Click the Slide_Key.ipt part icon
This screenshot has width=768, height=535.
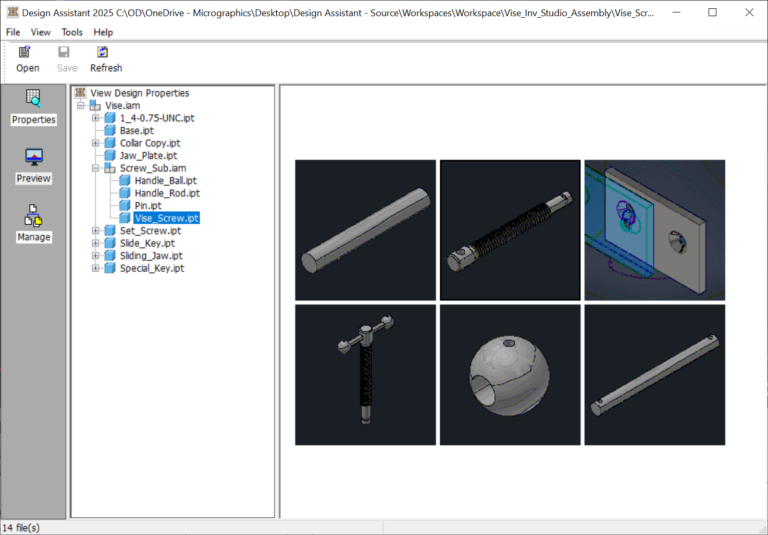pos(110,243)
